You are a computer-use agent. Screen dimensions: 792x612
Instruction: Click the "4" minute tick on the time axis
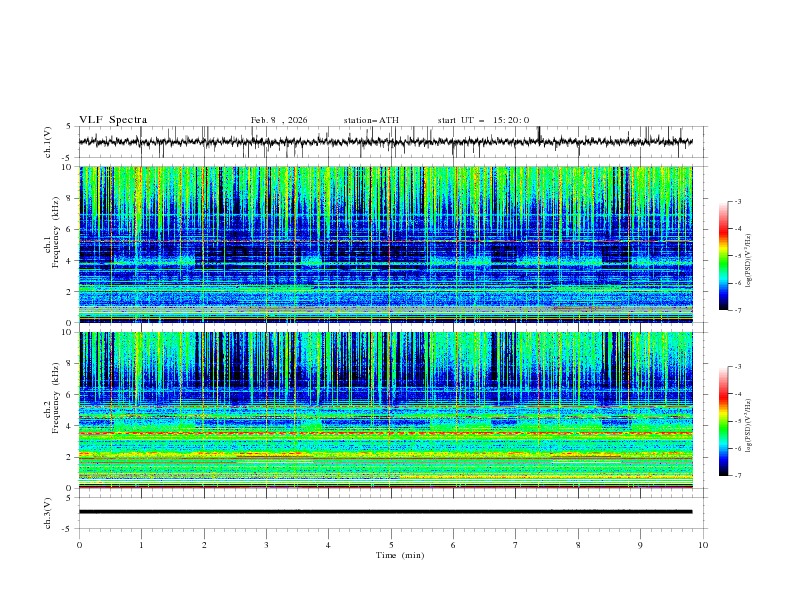(328, 545)
